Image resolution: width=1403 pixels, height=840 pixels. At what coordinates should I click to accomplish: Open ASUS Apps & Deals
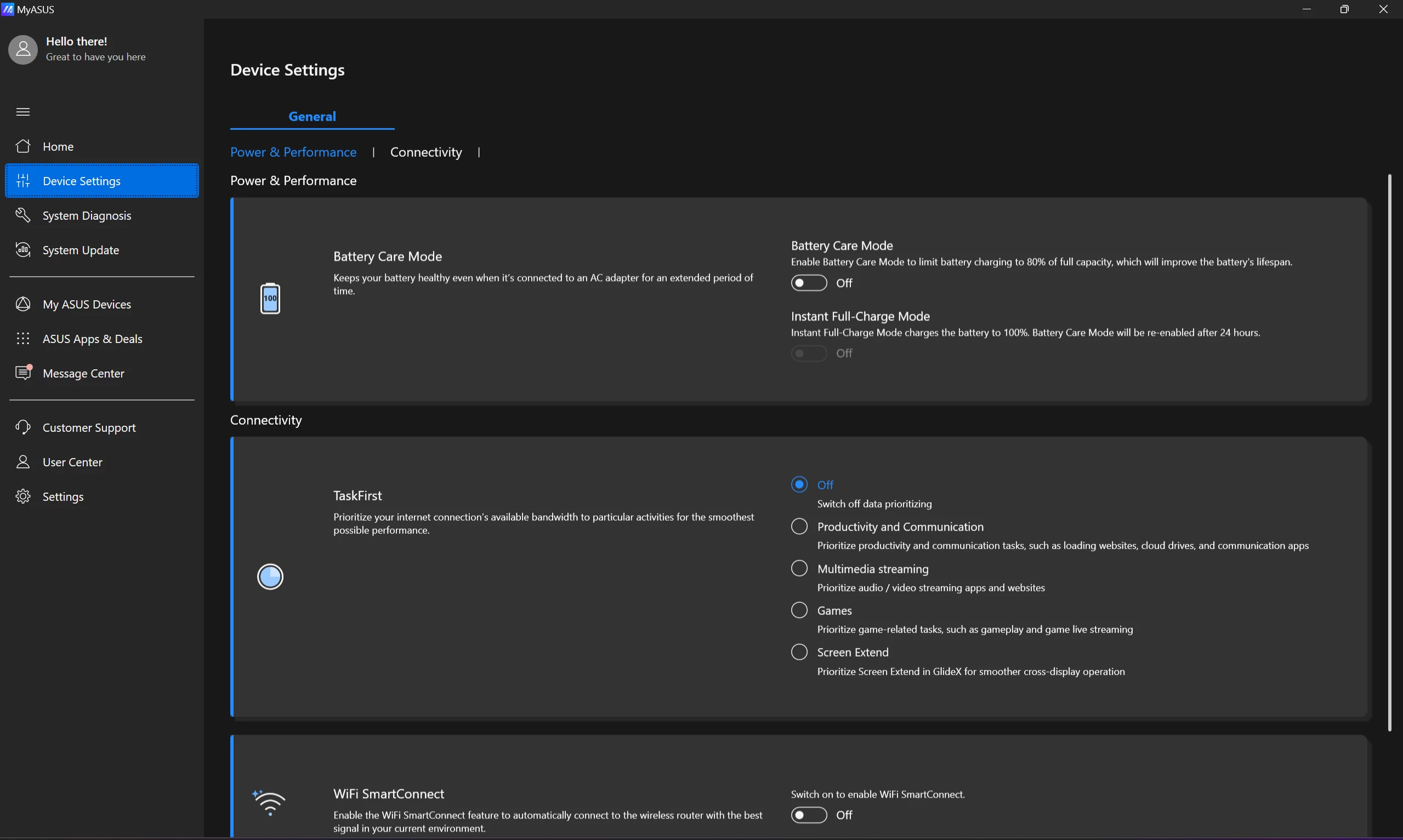tap(92, 339)
